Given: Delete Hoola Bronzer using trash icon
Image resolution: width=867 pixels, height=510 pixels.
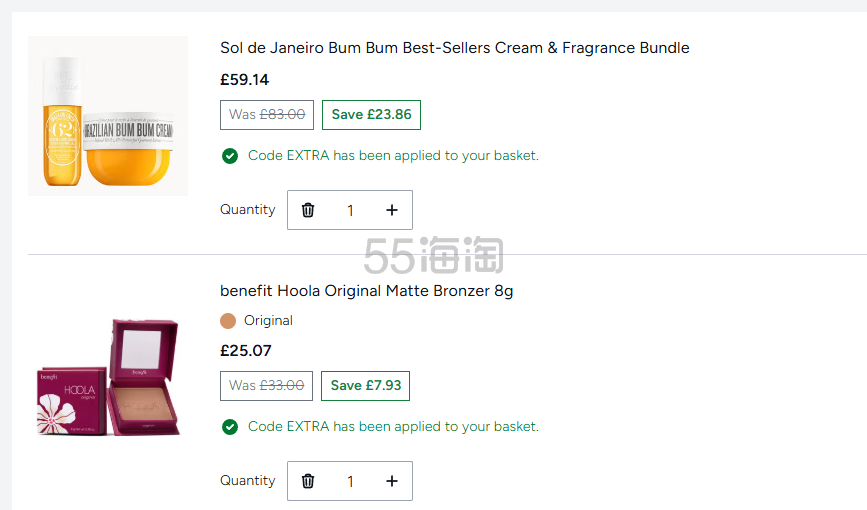Looking at the screenshot, I should (x=308, y=481).
